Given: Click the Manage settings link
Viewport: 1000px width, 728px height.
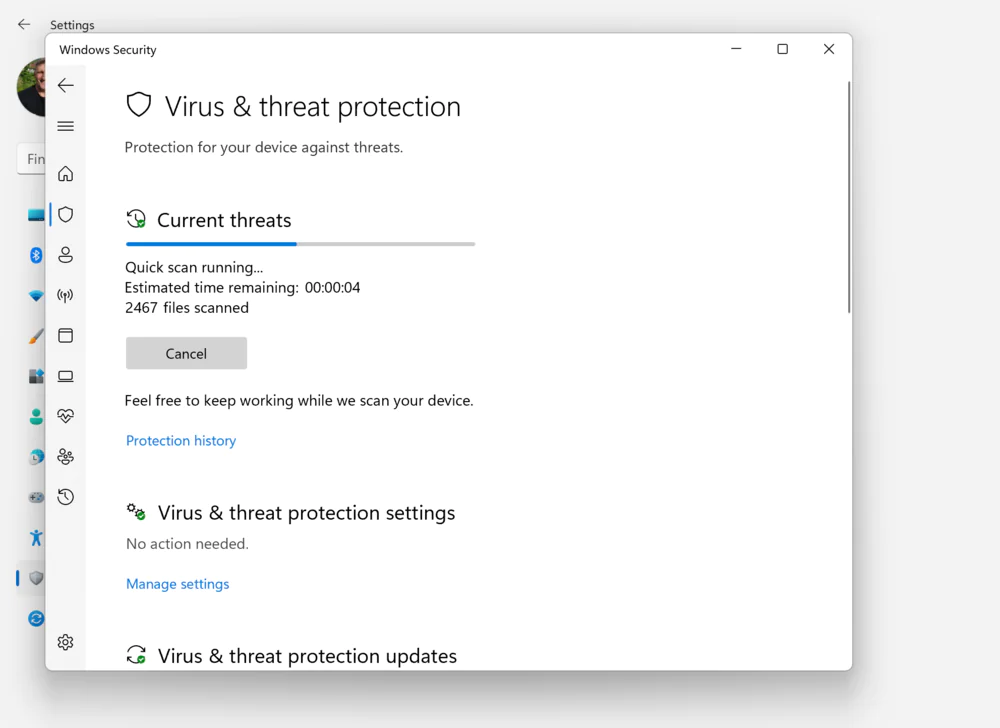Looking at the screenshot, I should (177, 584).
